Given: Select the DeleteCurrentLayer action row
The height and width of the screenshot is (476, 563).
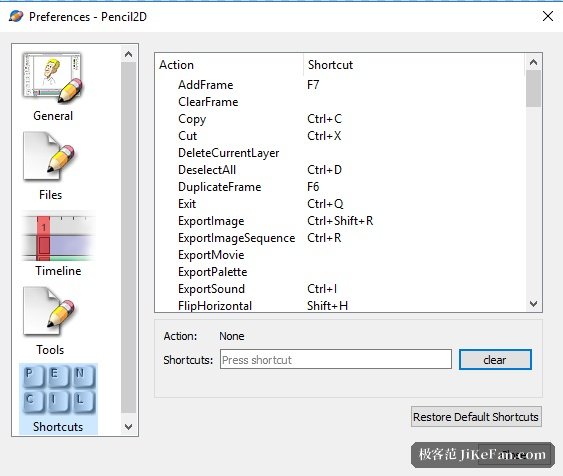Looking at the screenshot, I should (340, 153).
